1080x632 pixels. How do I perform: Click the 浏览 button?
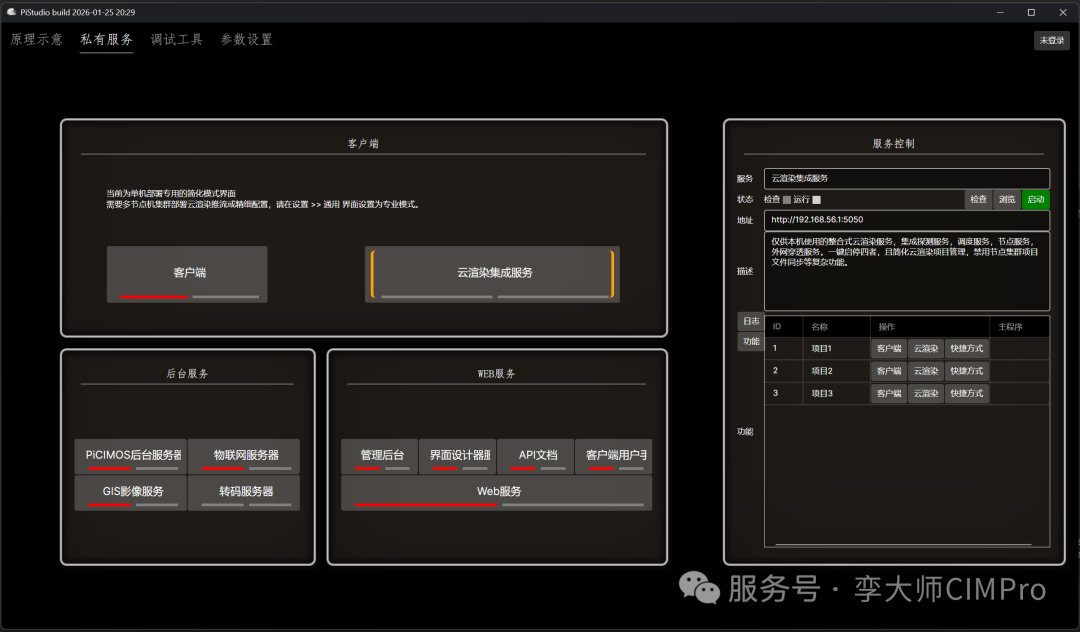tap(1007, 200)
